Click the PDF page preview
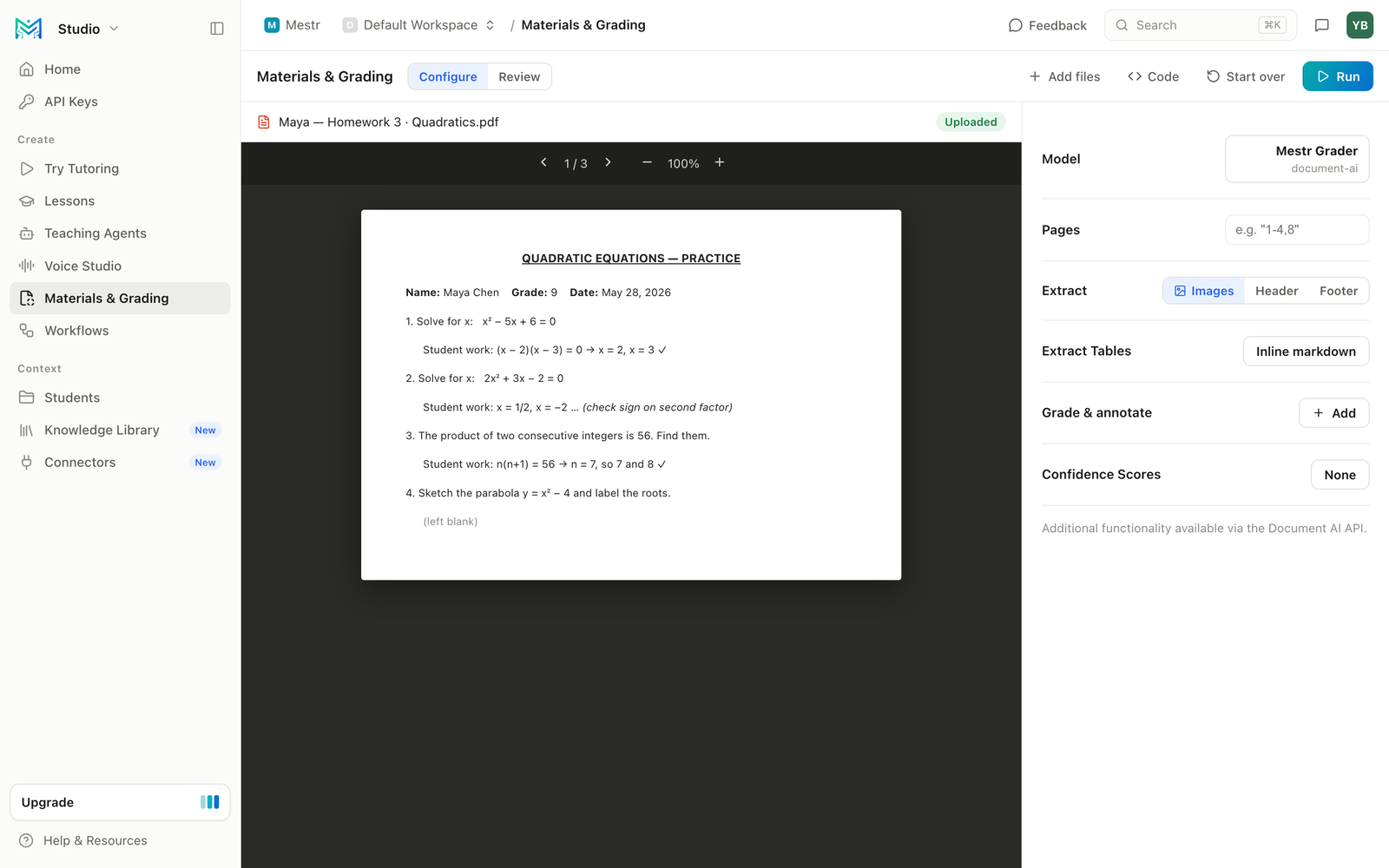 (631, 395)
